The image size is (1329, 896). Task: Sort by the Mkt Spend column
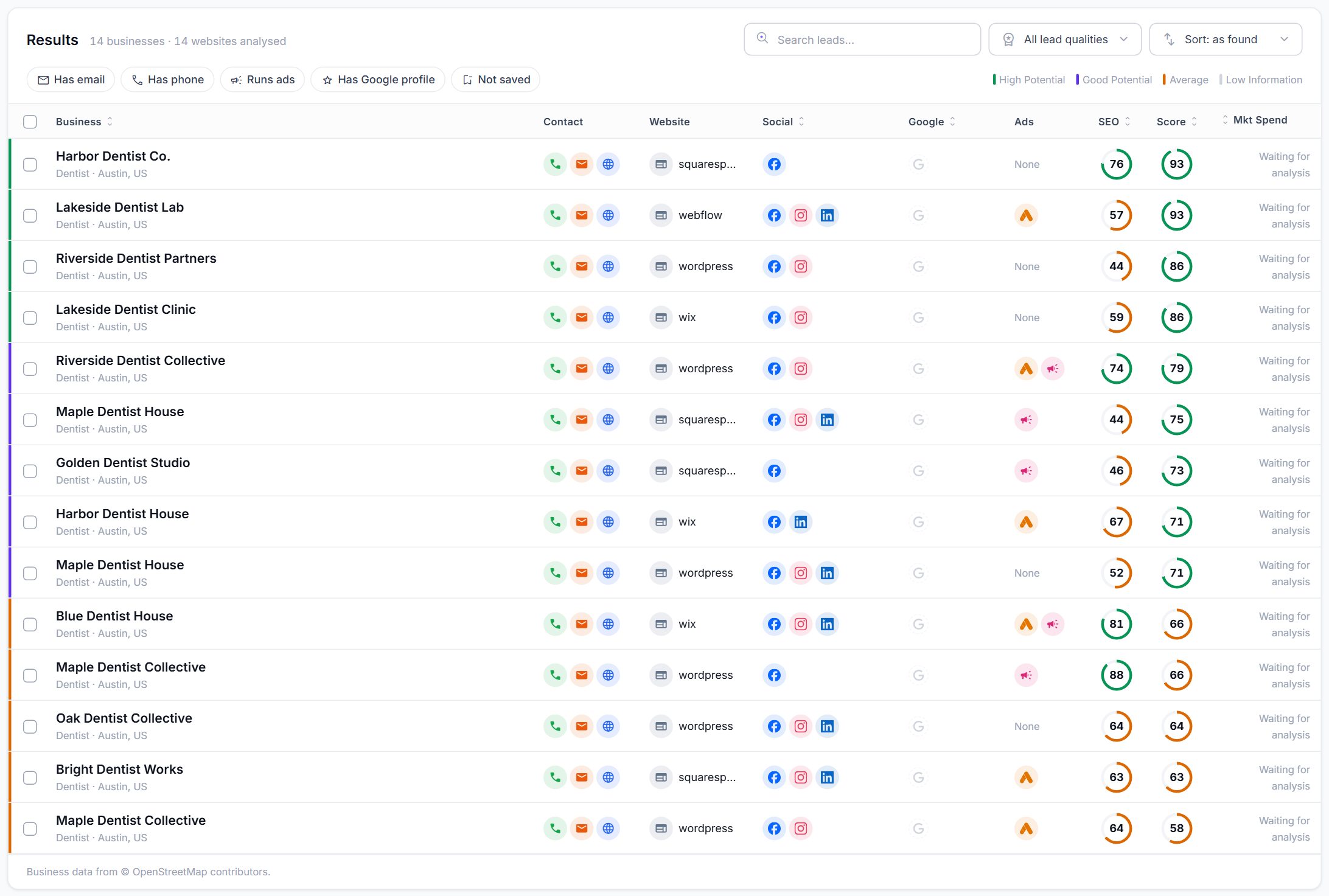(x=1255, y=120)
